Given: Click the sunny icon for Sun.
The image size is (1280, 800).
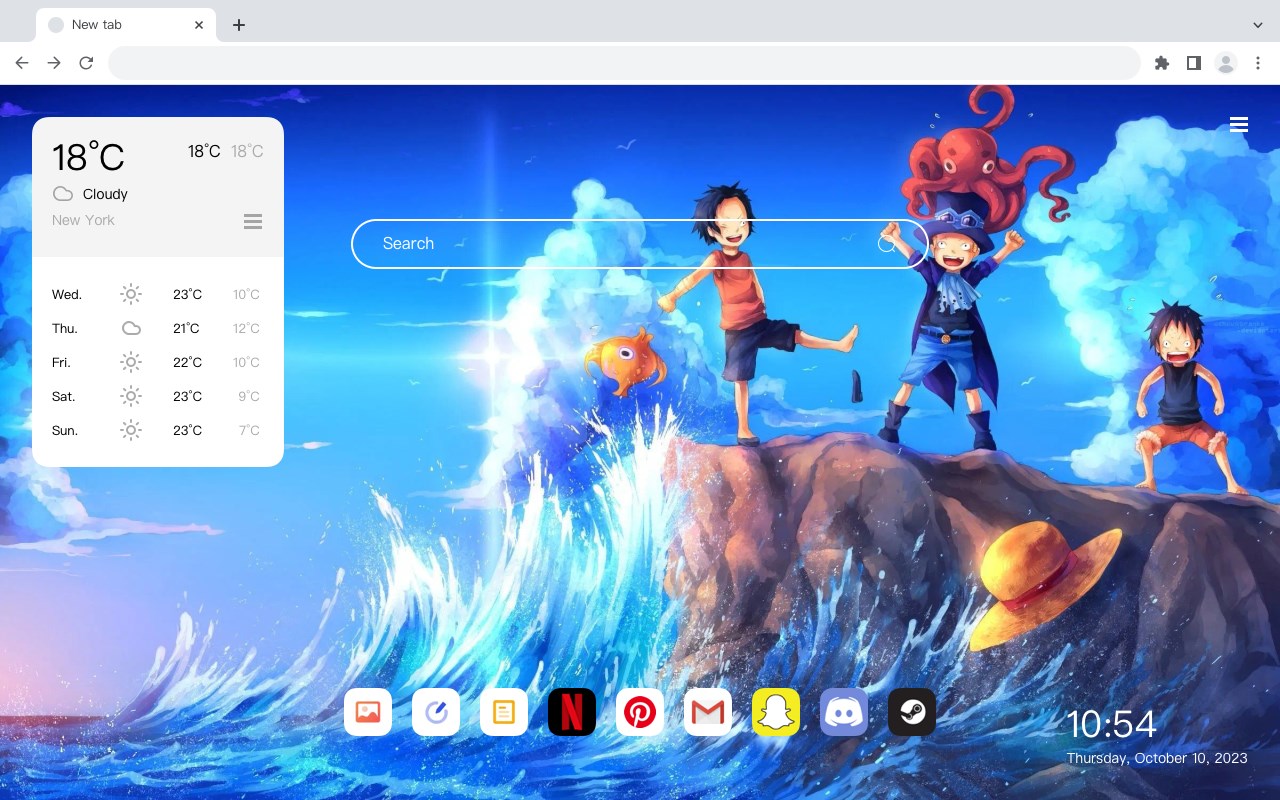Looking at the screenshot, I should [x=131, y=430].
